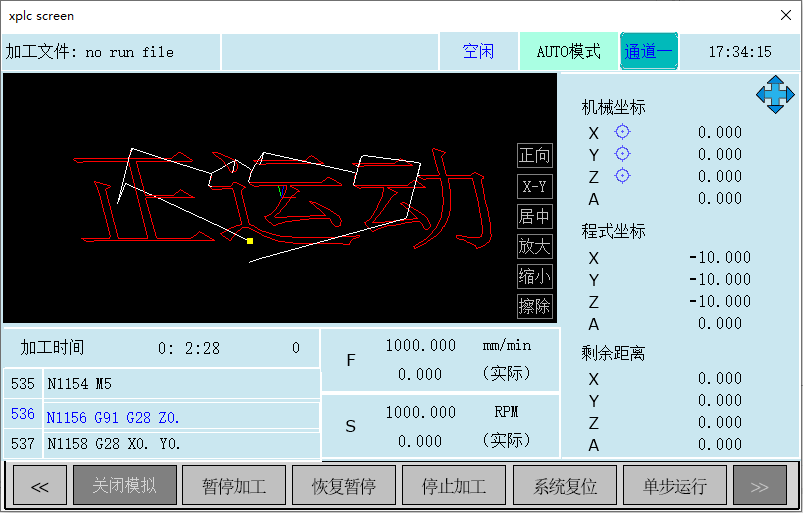The height and width of the screenshot is (513, 803).
Task: Switch to the X-Y plane view
Action: coord(535,186)
